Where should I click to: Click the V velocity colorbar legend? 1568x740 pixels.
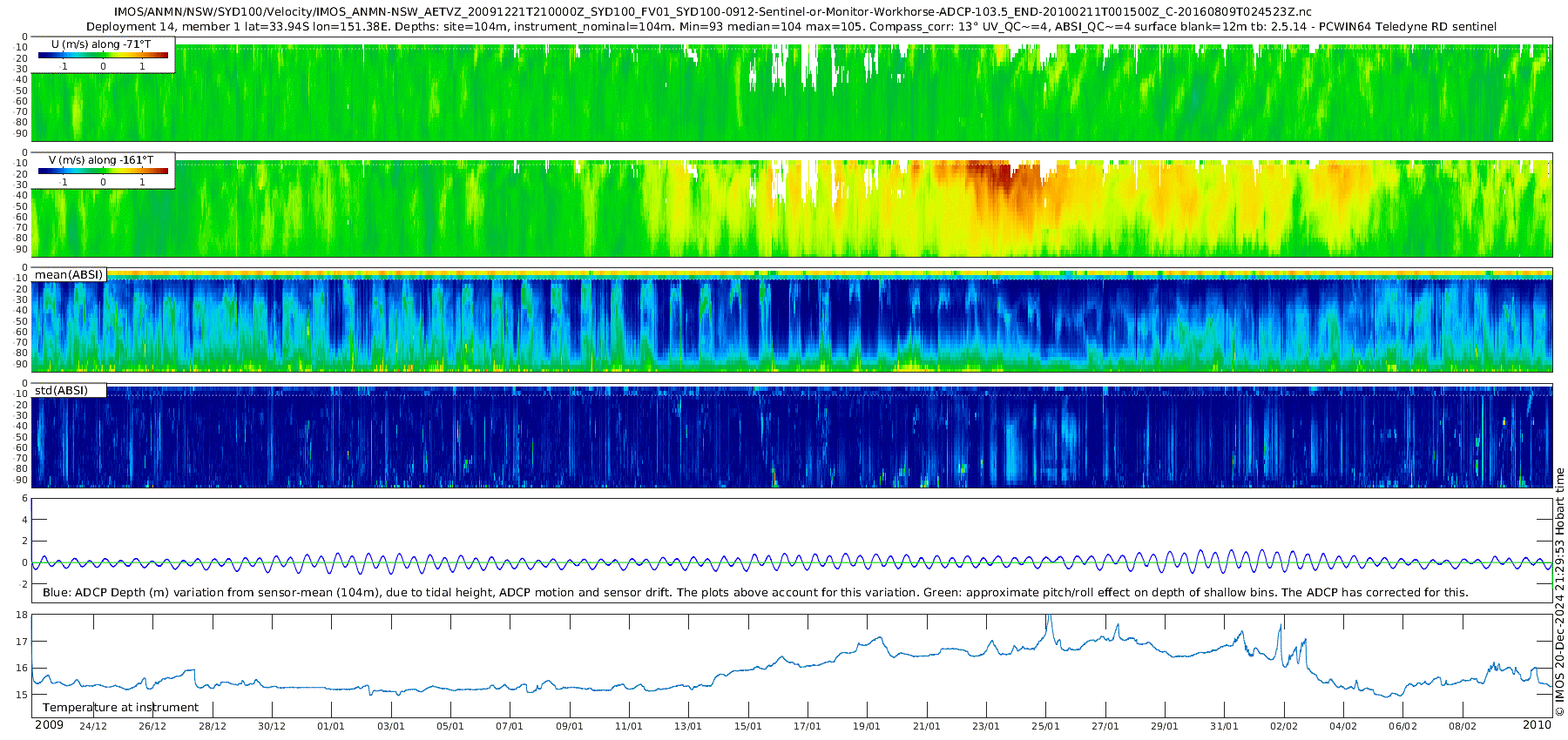click(x=103, y=172)
